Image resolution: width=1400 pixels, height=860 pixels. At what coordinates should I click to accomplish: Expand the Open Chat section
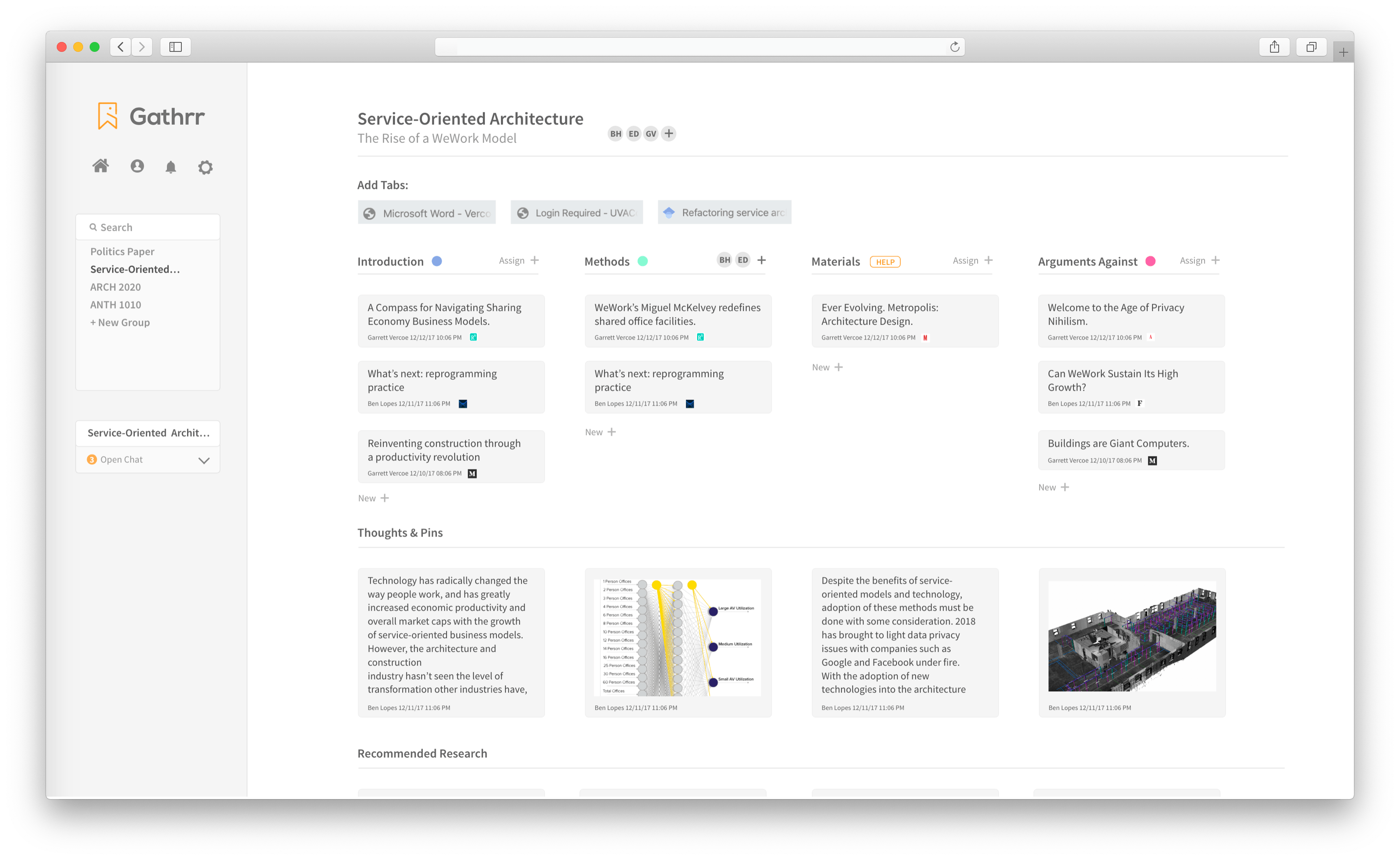click(205, 459)
